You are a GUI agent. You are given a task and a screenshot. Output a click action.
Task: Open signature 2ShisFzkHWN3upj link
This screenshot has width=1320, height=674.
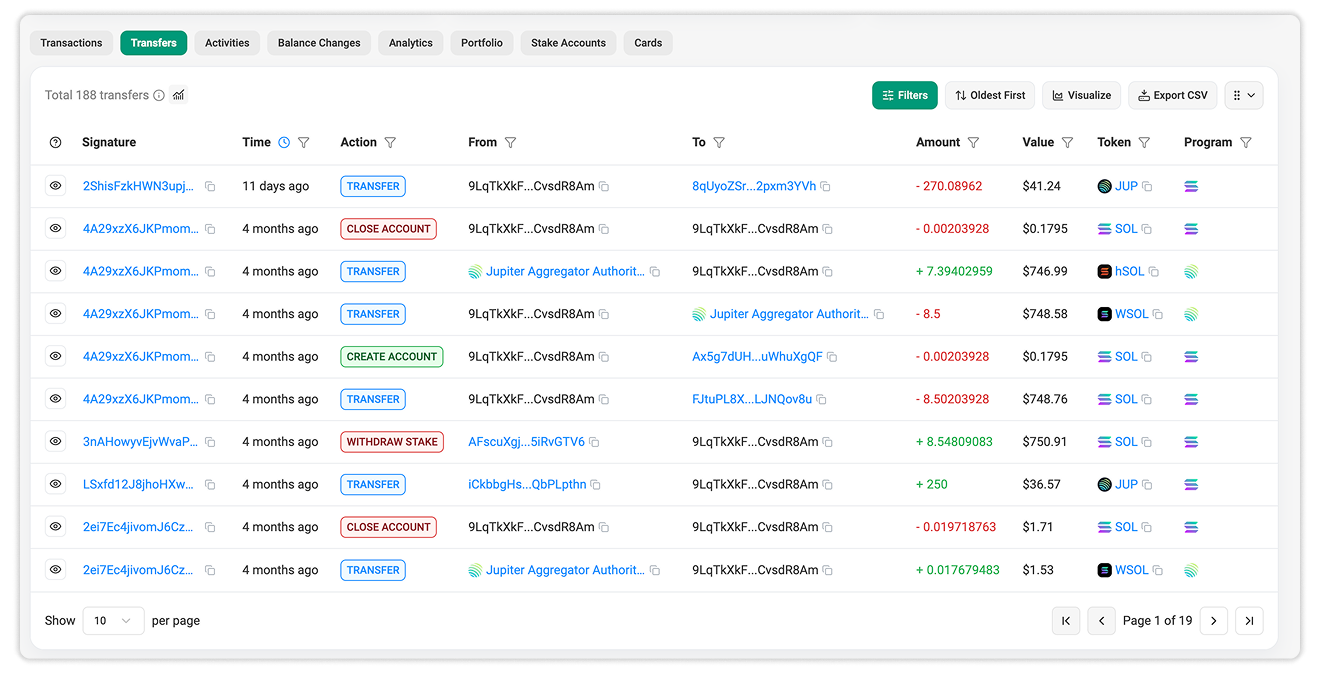pos(139,186)
